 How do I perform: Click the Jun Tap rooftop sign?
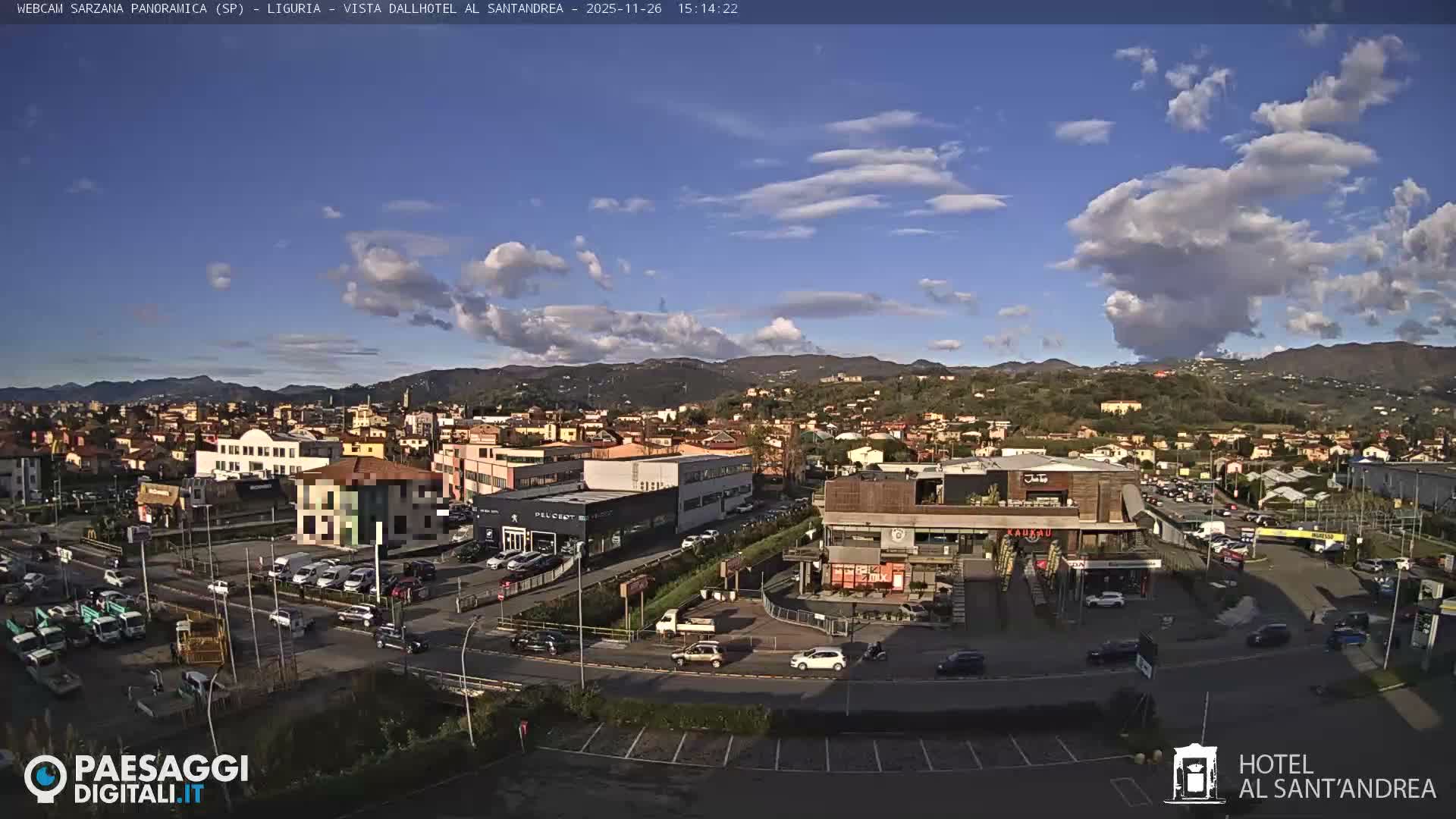tap(1034, 478)
